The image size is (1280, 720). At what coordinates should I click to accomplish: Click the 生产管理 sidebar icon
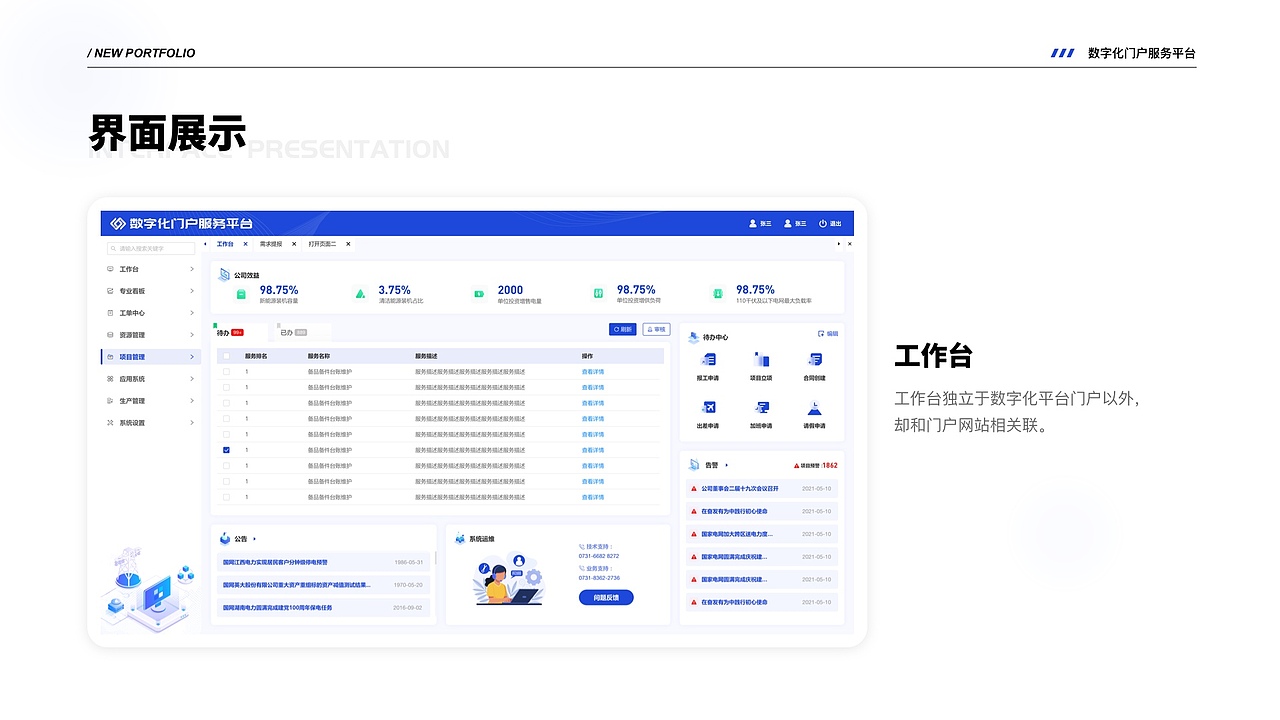pyautogui.click(x=110, y=401)
